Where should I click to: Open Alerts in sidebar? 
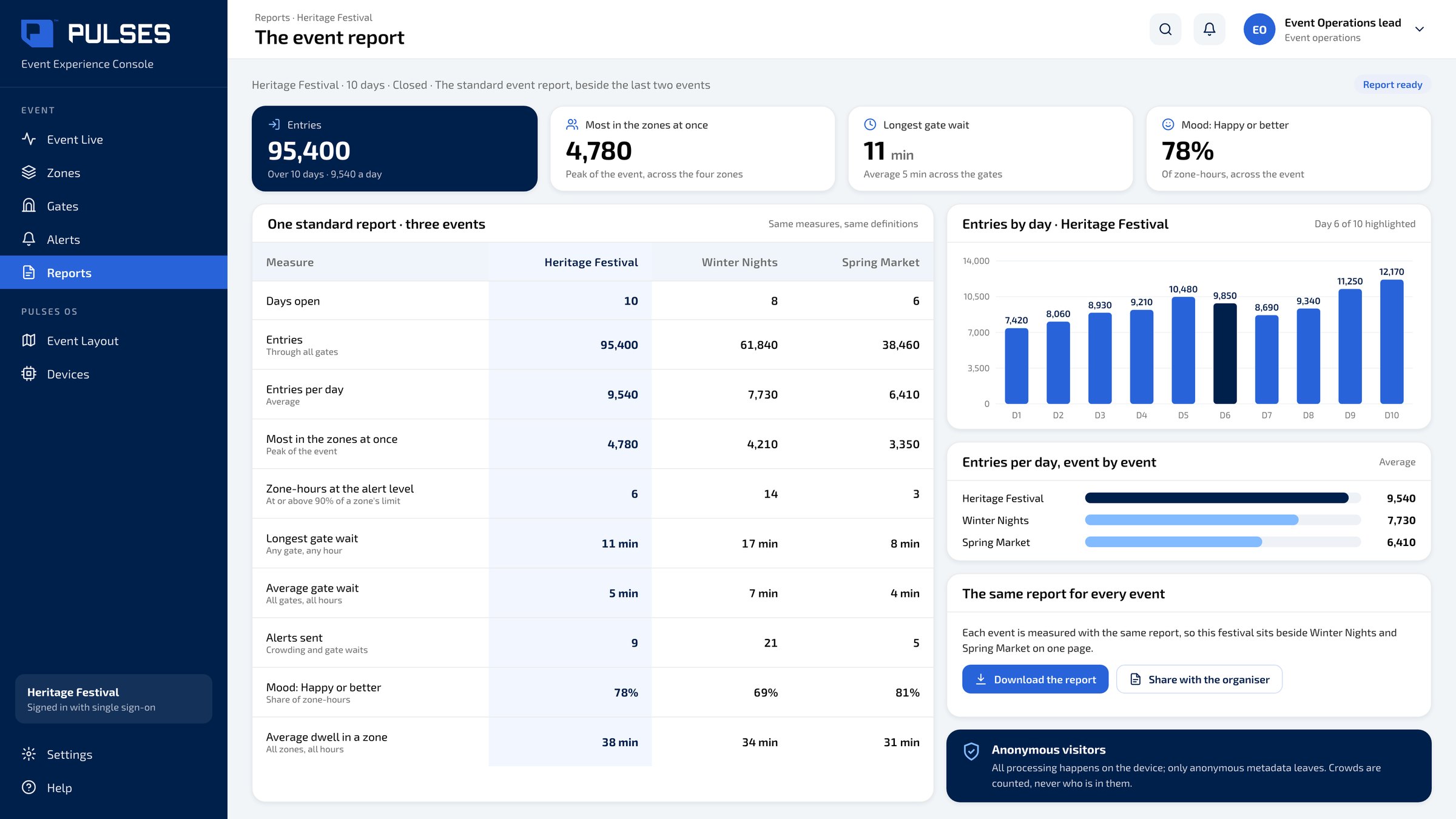coord(113,240)
